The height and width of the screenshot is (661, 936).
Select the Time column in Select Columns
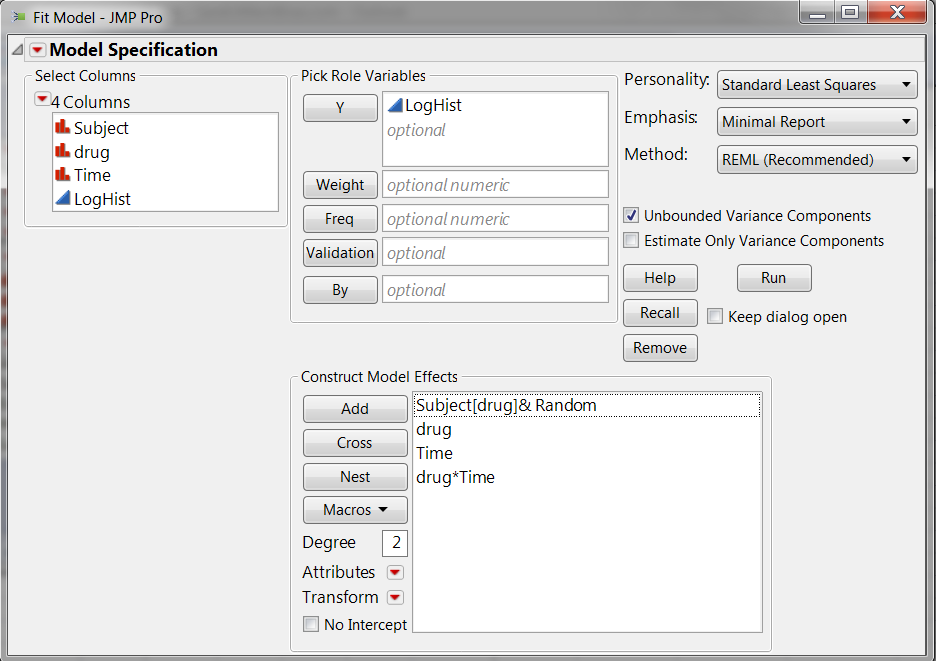92,175
